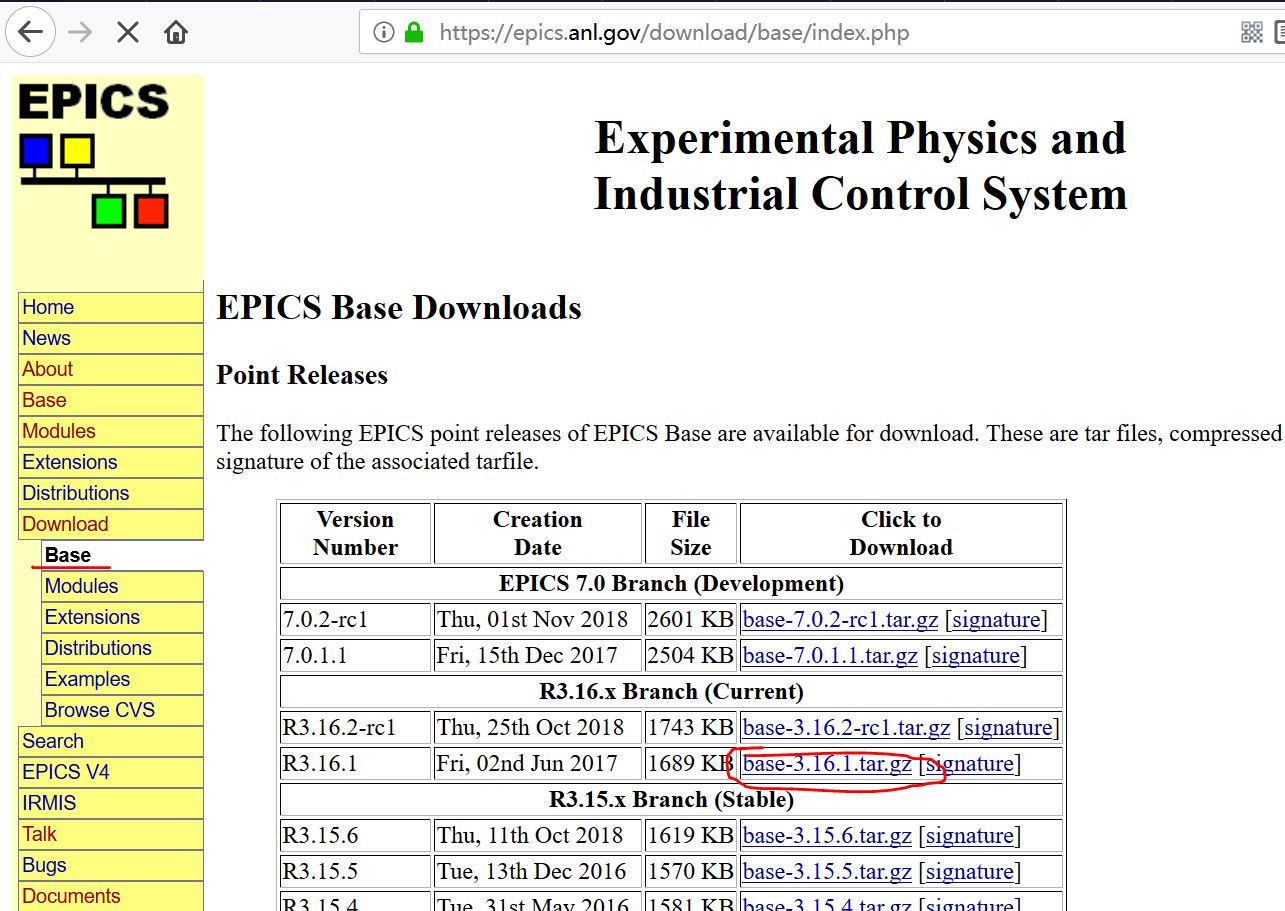Click the forward navigation arrow
Screen dimensions: 1285x911
click(78, 31)
